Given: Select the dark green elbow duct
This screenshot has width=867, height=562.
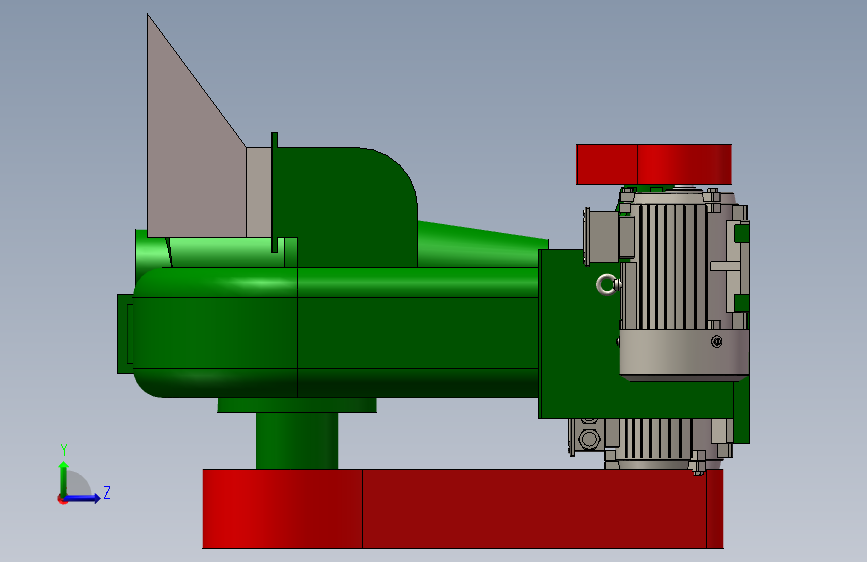Looking at the screenshot, I should [x=346, y=205].
